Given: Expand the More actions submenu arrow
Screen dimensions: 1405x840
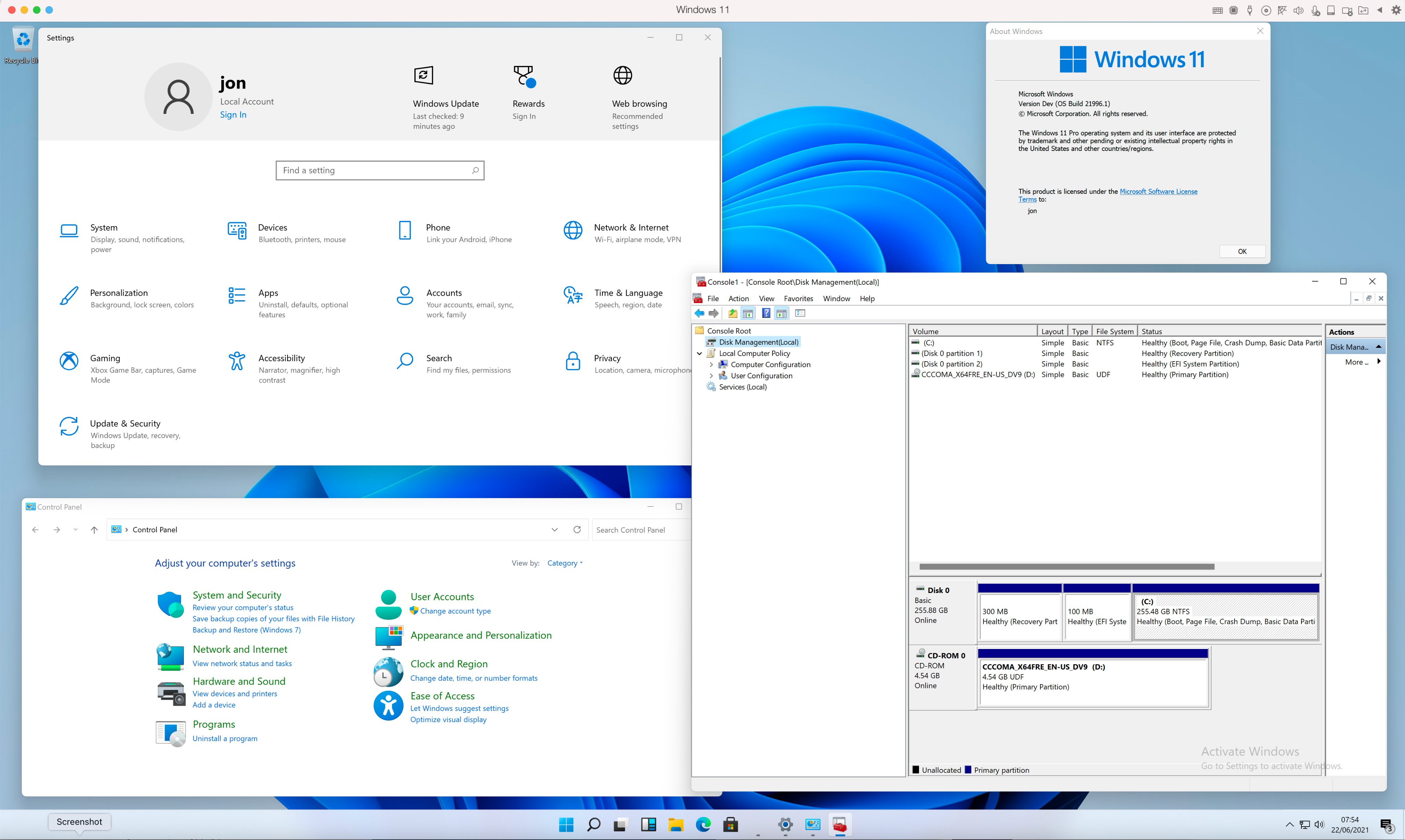Looking at the screenshot, I should [1378, 362].
